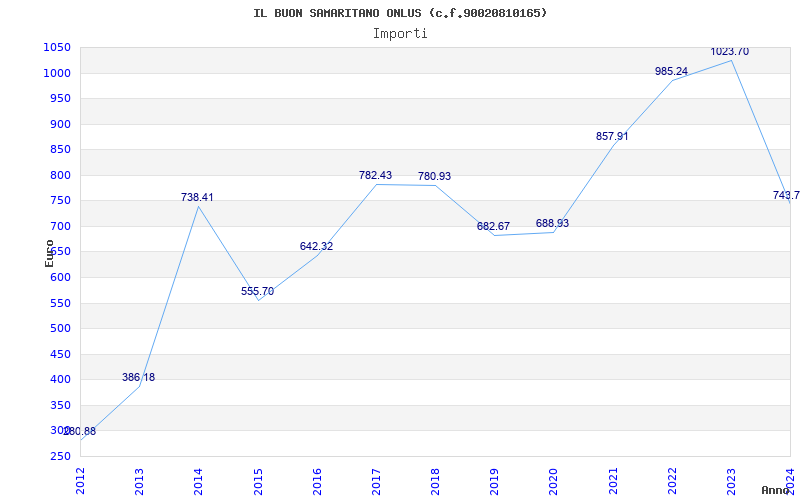Click the 450 y-axis tick label
The height and width of the screenshot is (500, 800).
[60, 354]
